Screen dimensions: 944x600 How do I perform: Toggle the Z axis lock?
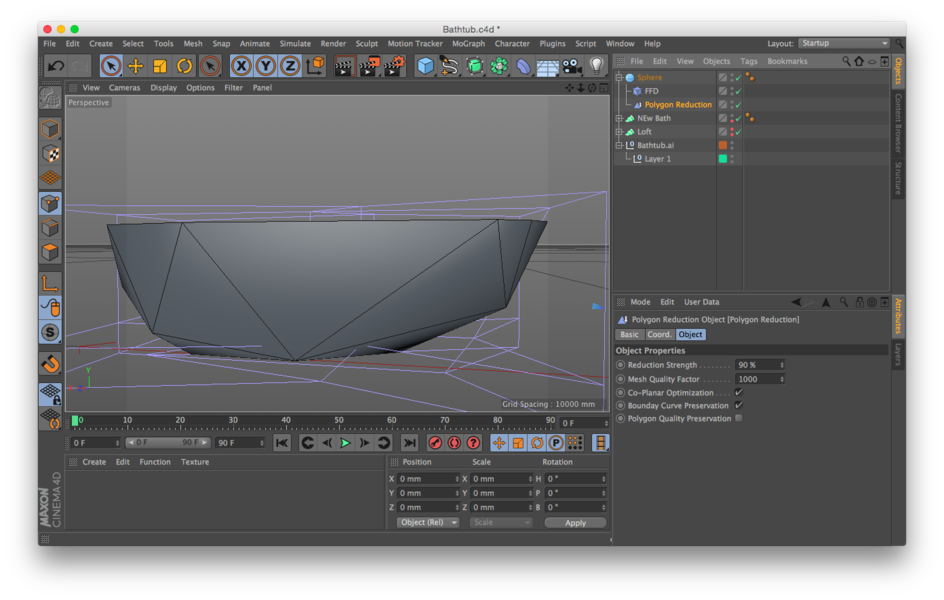[x=290, y=66]
